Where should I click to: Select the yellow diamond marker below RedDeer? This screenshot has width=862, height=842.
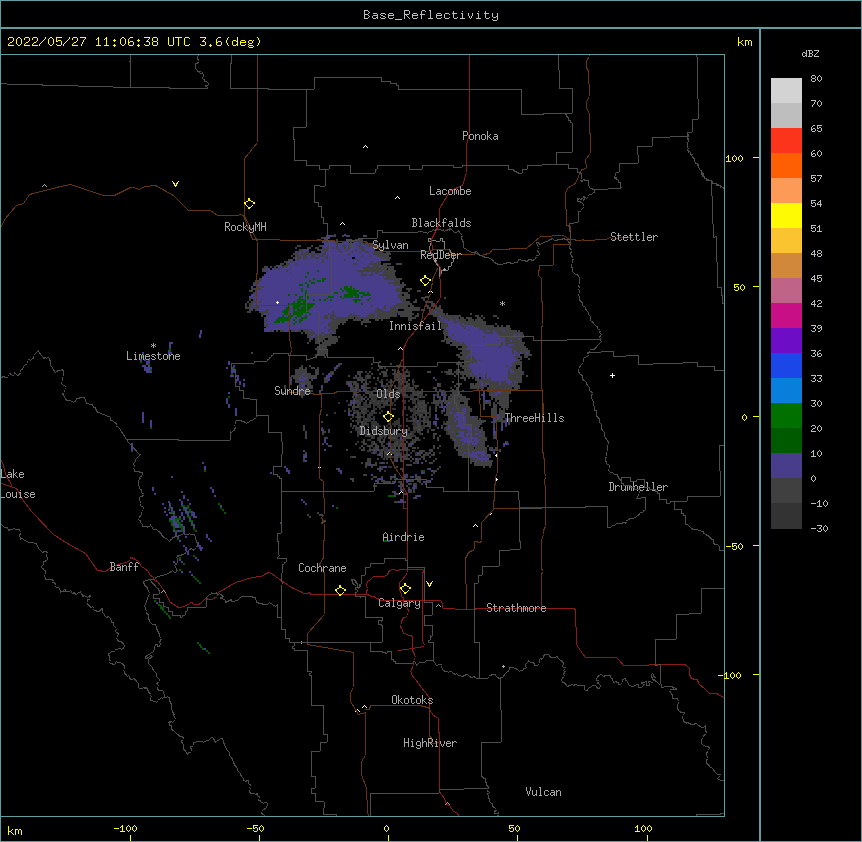(x=426, y=281)
